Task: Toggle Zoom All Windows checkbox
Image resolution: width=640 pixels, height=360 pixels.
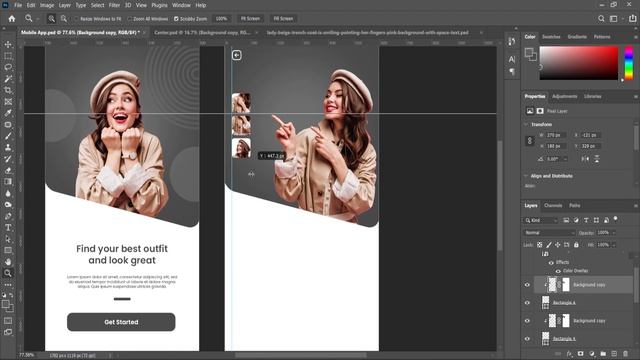Action: click(x=129, y=19)
